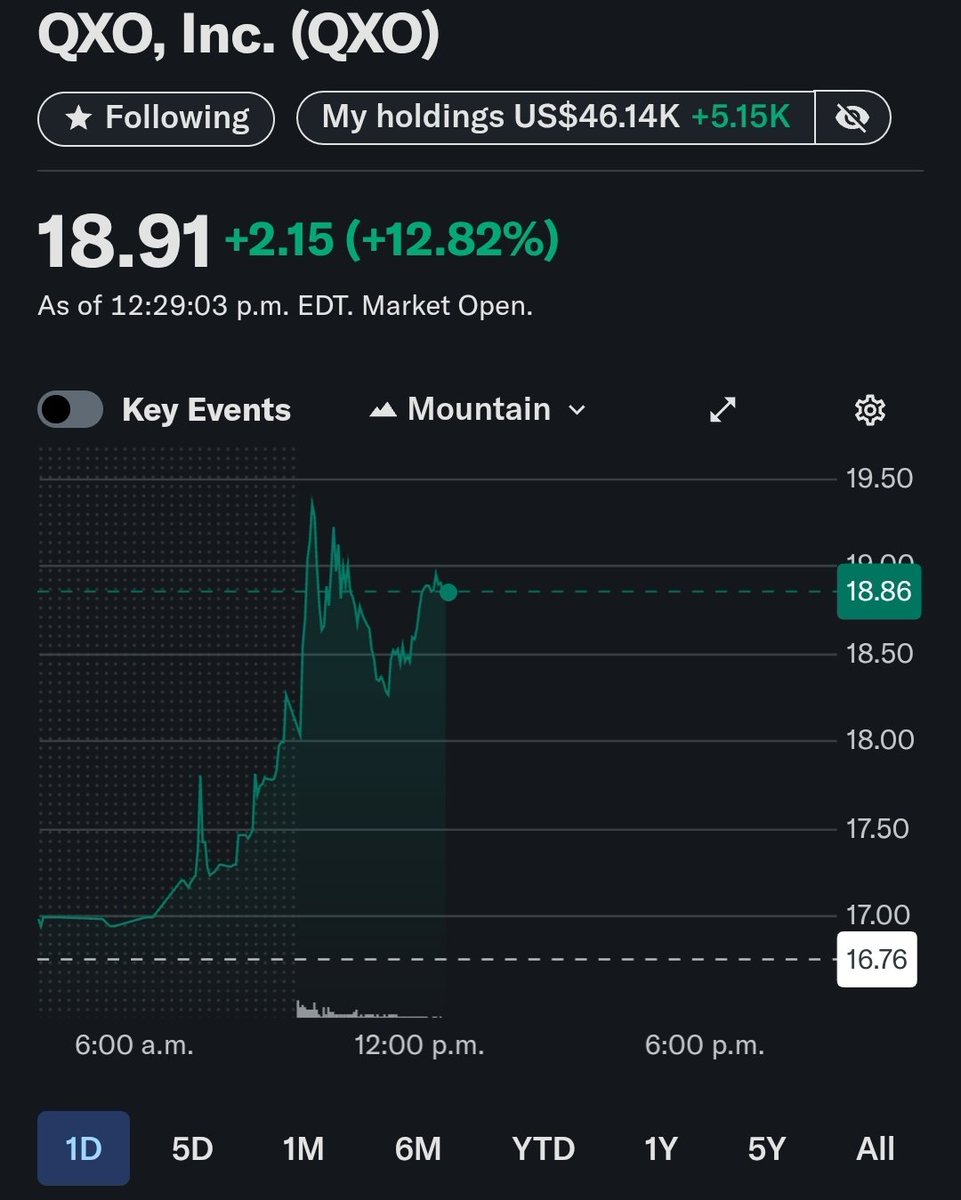Expand chart to fullscreen with the arrows icon
The image size is (961, 1200).
[x=722, y=409]
